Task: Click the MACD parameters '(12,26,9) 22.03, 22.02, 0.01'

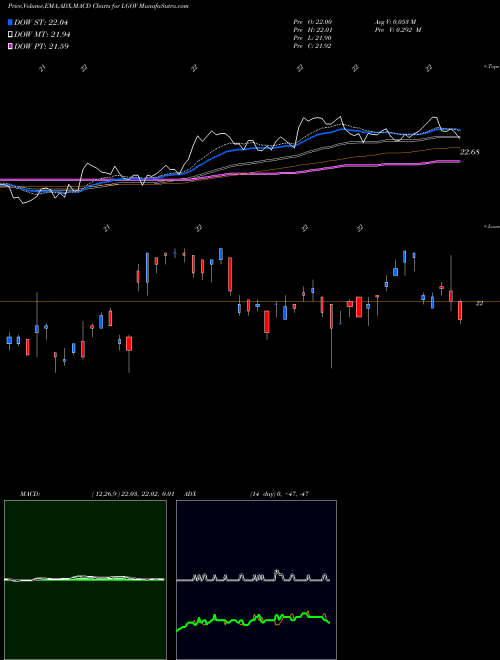Action: [133, 494]
